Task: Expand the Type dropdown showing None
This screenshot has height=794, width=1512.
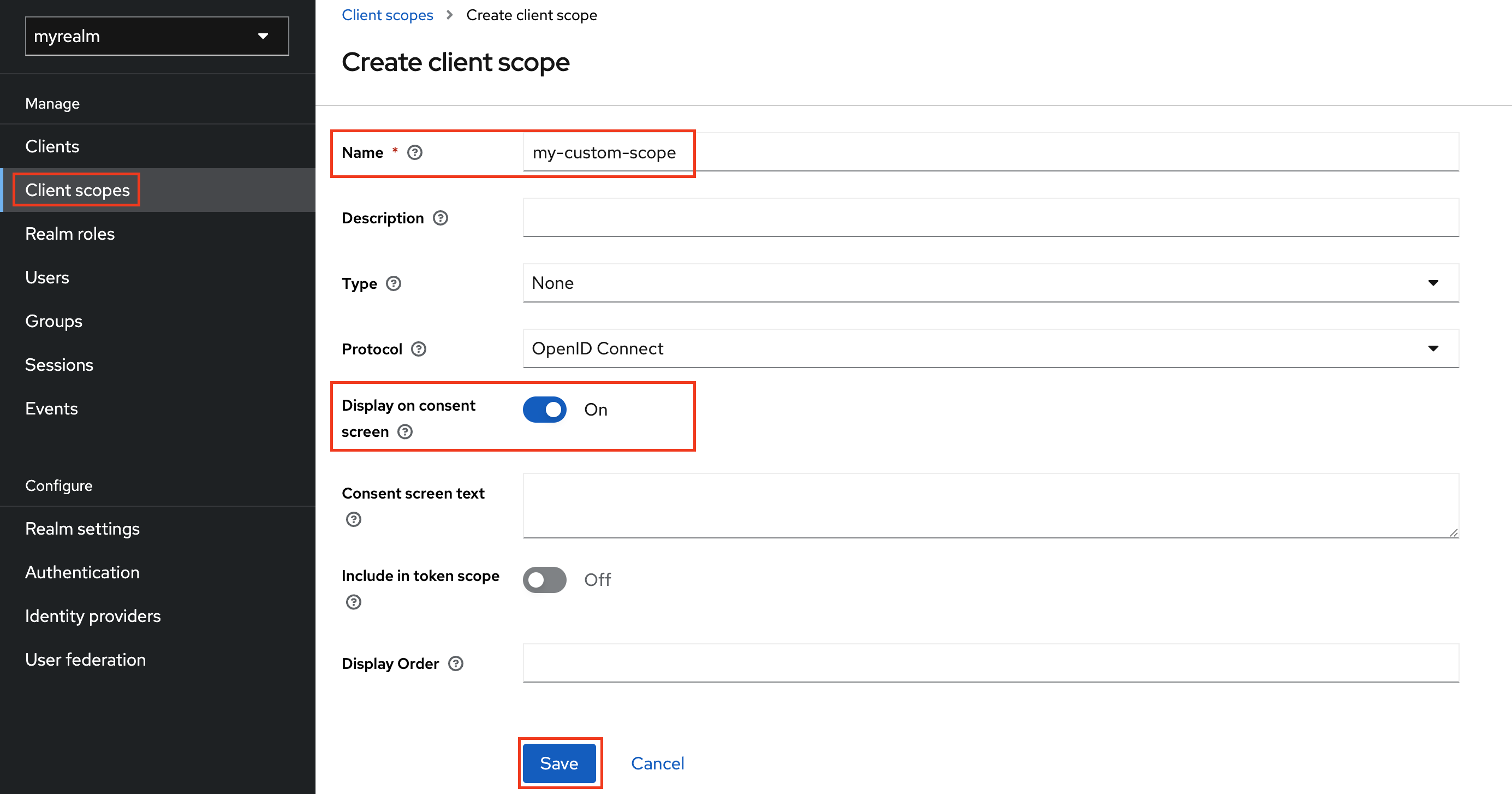Action: [990, 283]
